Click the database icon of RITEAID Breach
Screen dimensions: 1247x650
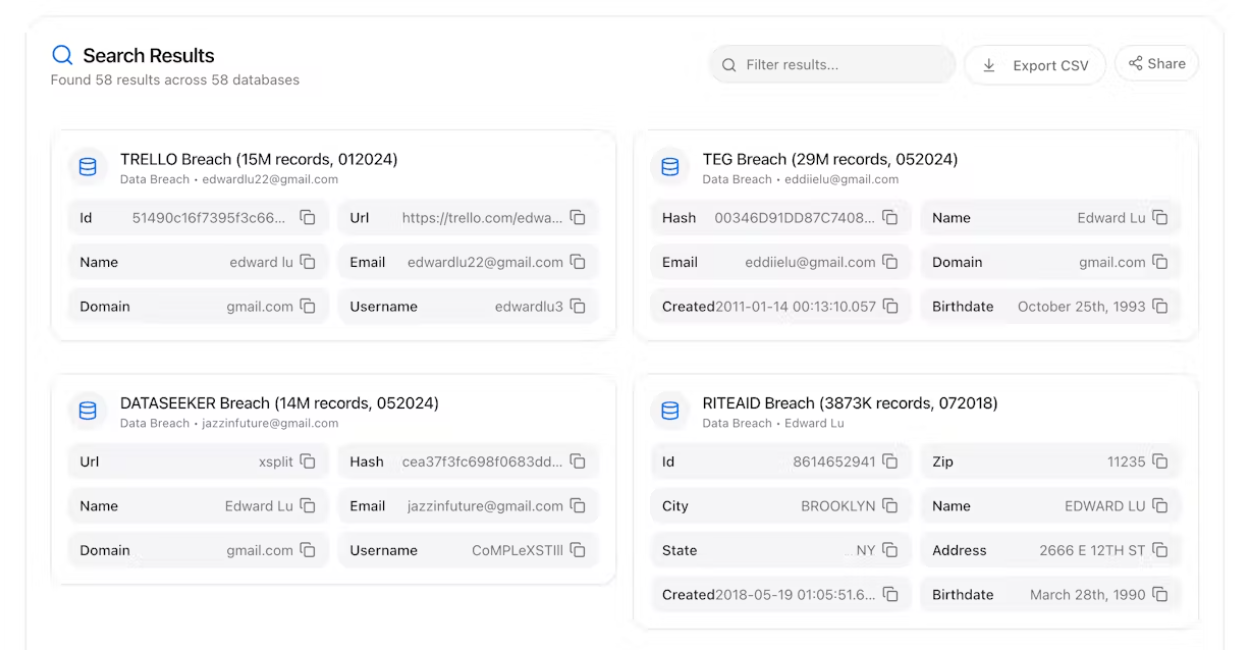(670, 411)
